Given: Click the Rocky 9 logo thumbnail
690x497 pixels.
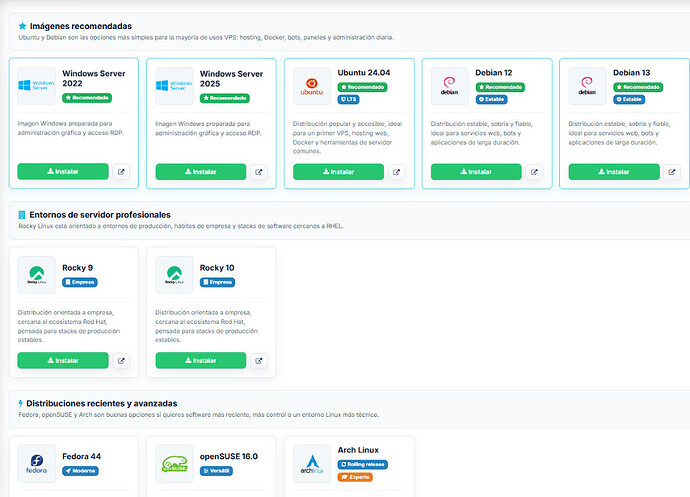Looking at the screenshot, I should (37, 275).
